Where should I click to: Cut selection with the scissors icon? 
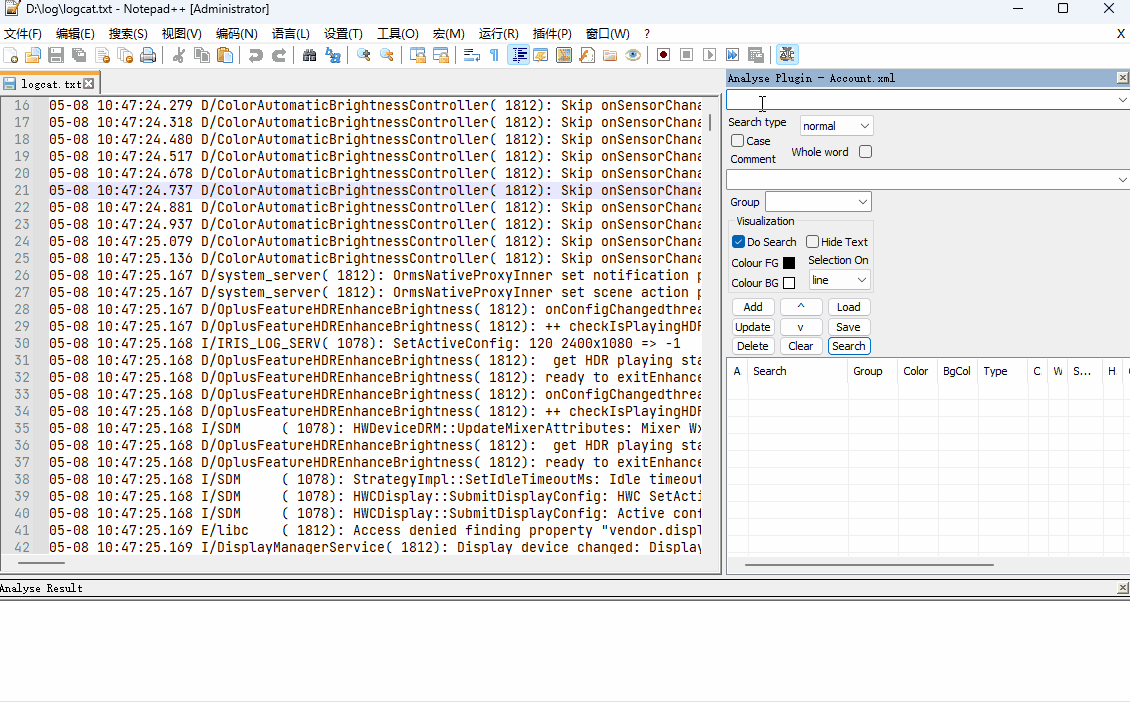[x=179, y=55]
